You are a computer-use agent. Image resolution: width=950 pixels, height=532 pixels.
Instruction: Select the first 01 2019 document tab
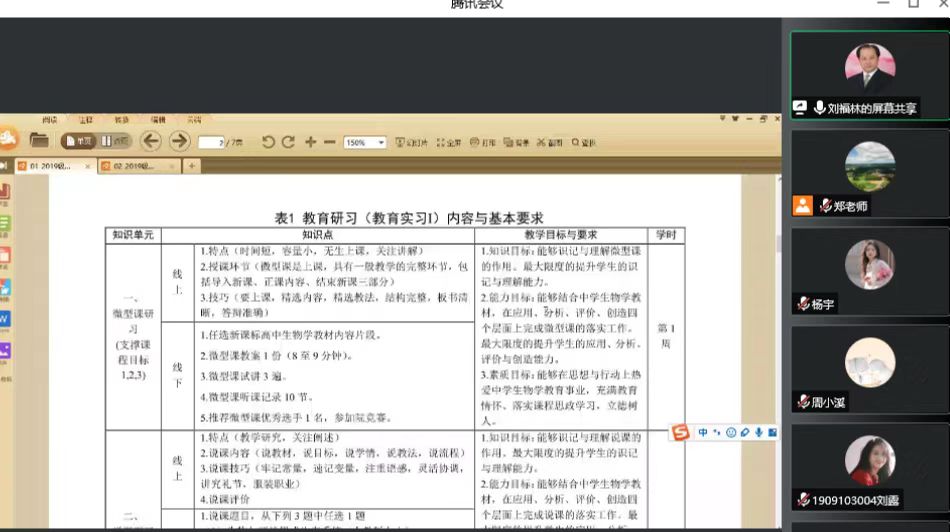tap(50, 165)
